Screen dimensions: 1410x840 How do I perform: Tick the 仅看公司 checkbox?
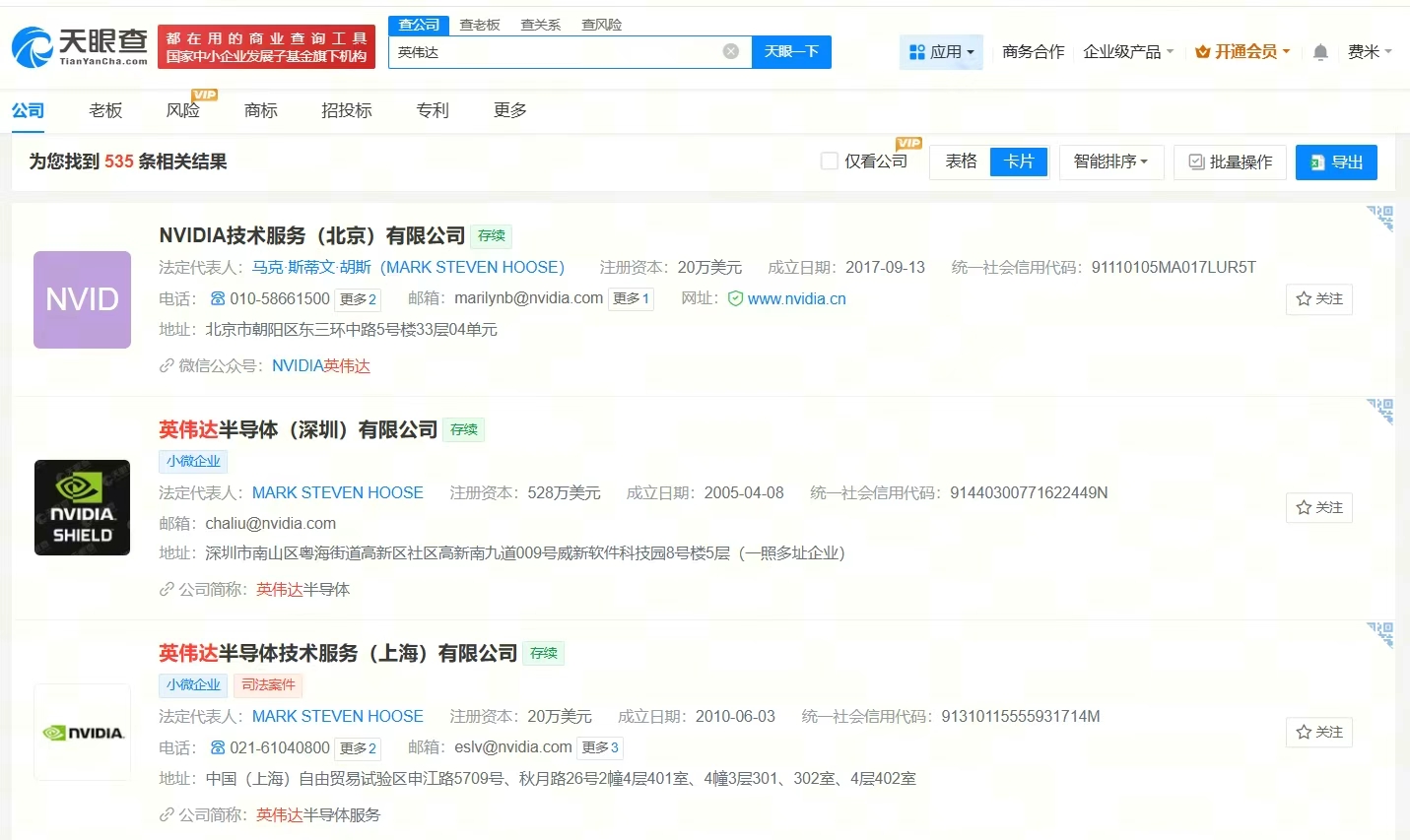[830, 161]
